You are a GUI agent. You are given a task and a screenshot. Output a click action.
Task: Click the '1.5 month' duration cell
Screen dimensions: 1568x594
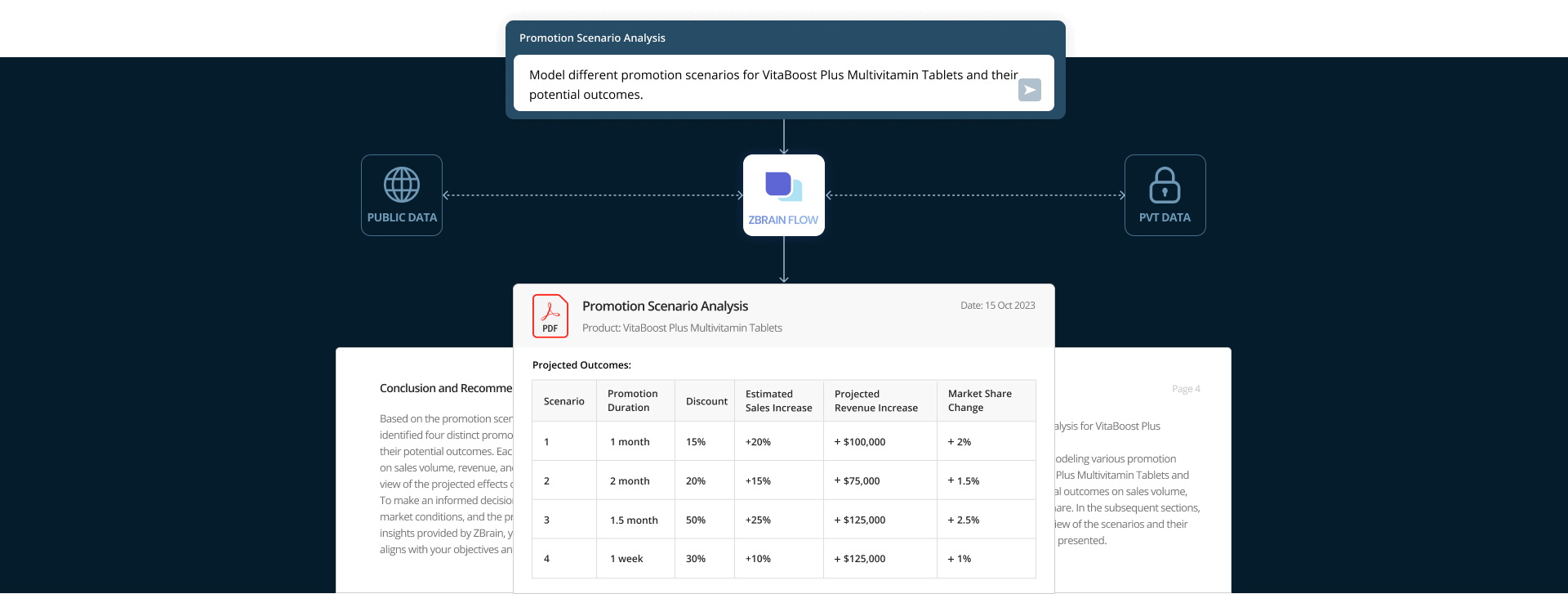(x=634, y=520)
